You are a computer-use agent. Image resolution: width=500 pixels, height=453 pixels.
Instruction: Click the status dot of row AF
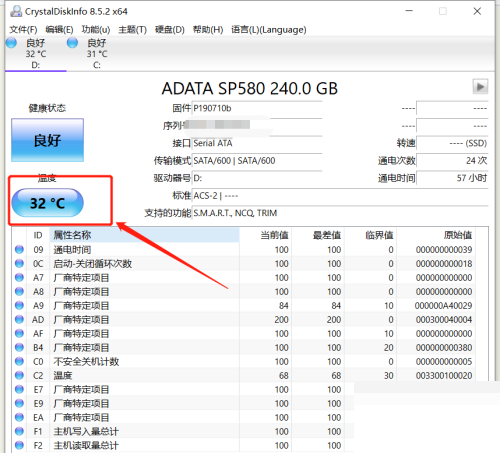coord(19,333)
